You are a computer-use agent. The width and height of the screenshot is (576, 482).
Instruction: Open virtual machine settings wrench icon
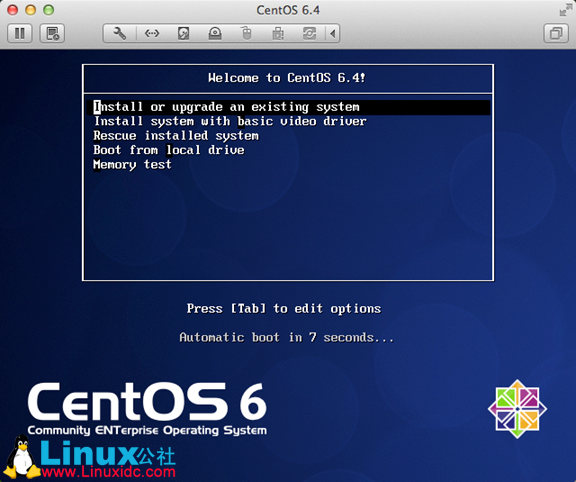coord(119,33)
